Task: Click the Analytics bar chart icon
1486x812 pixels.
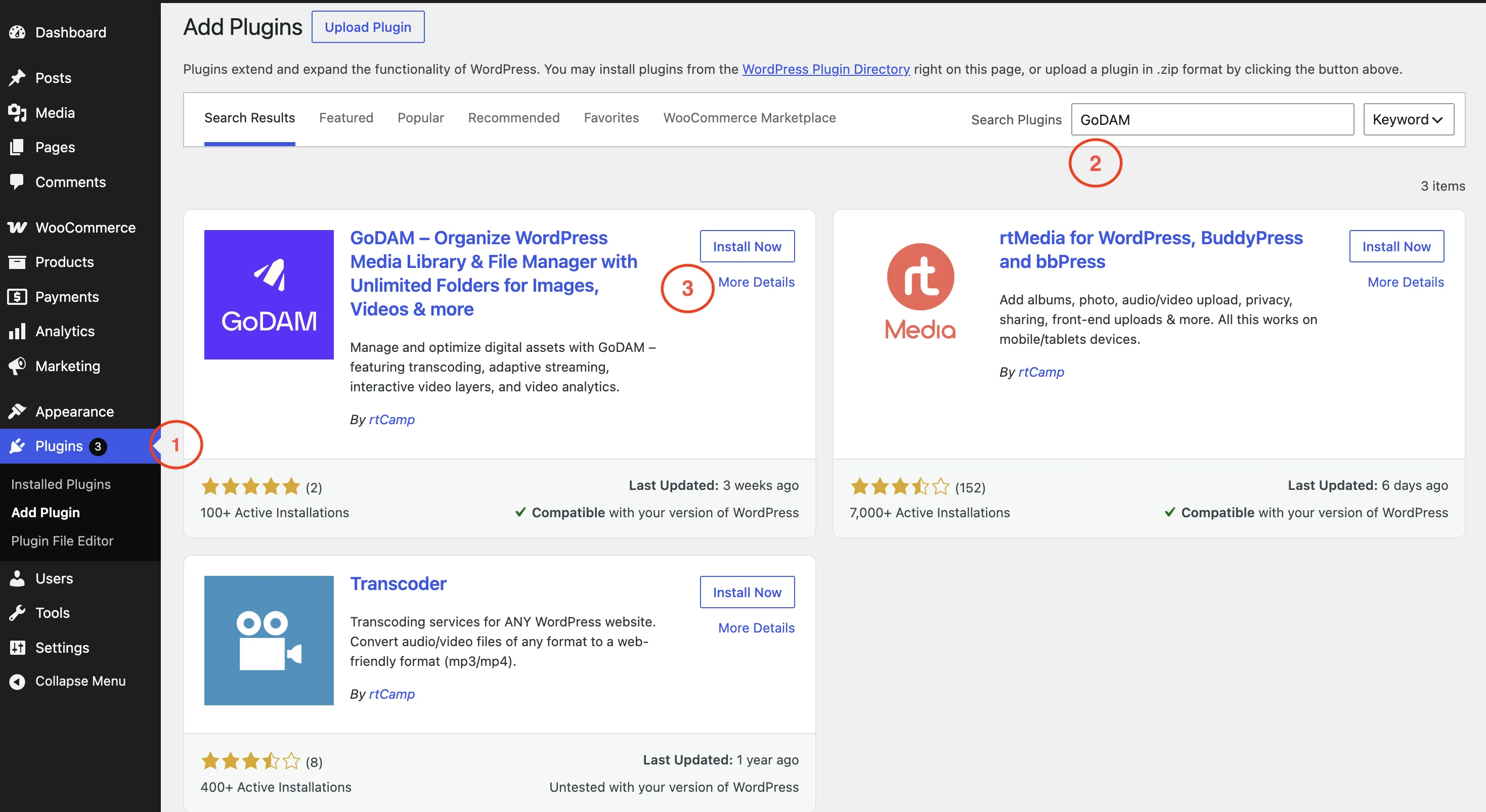Action: pos(17,331)
